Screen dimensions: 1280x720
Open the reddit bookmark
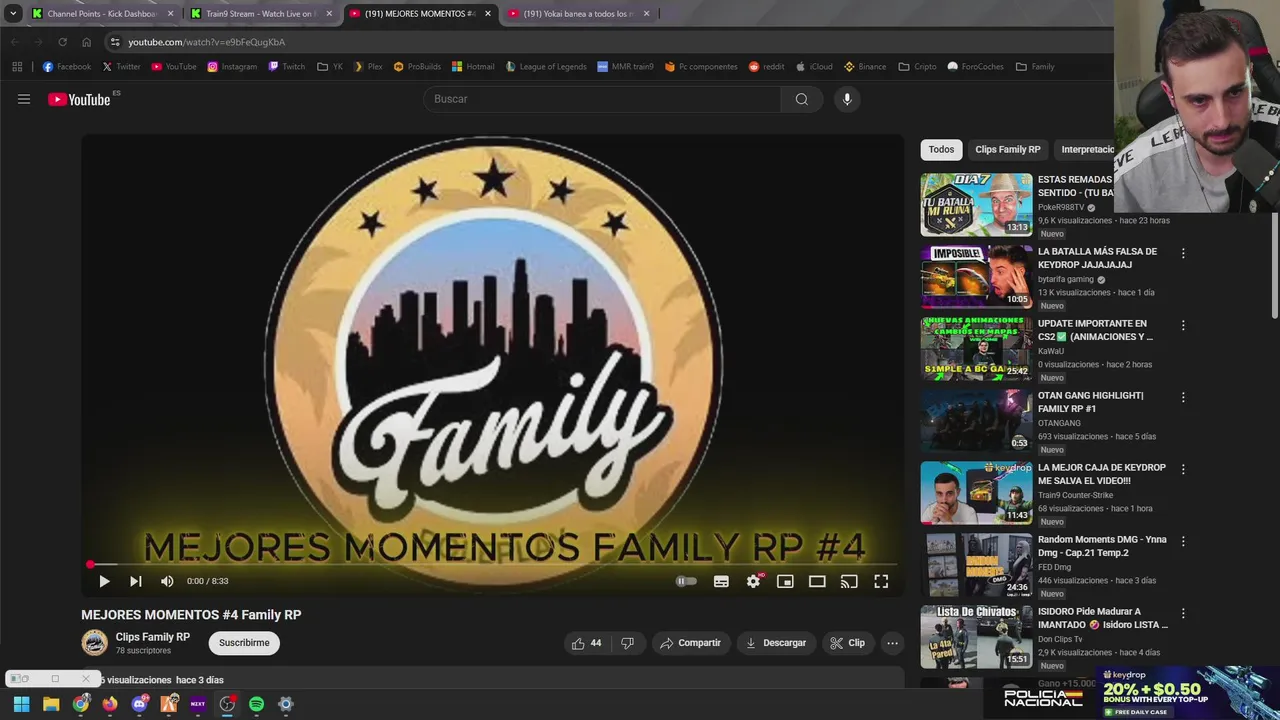[x=766, y=67]
